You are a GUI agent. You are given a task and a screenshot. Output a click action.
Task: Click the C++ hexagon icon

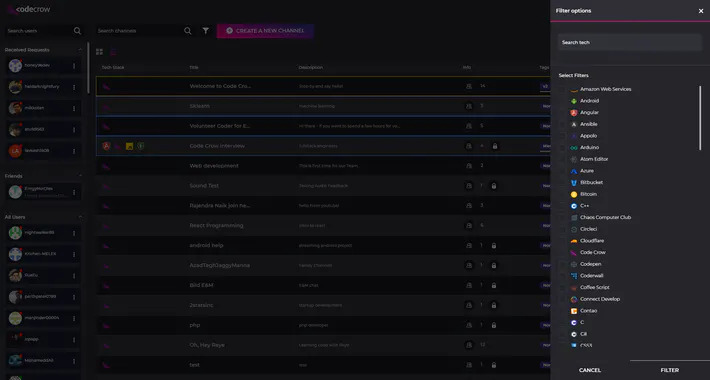pos(574,206)
